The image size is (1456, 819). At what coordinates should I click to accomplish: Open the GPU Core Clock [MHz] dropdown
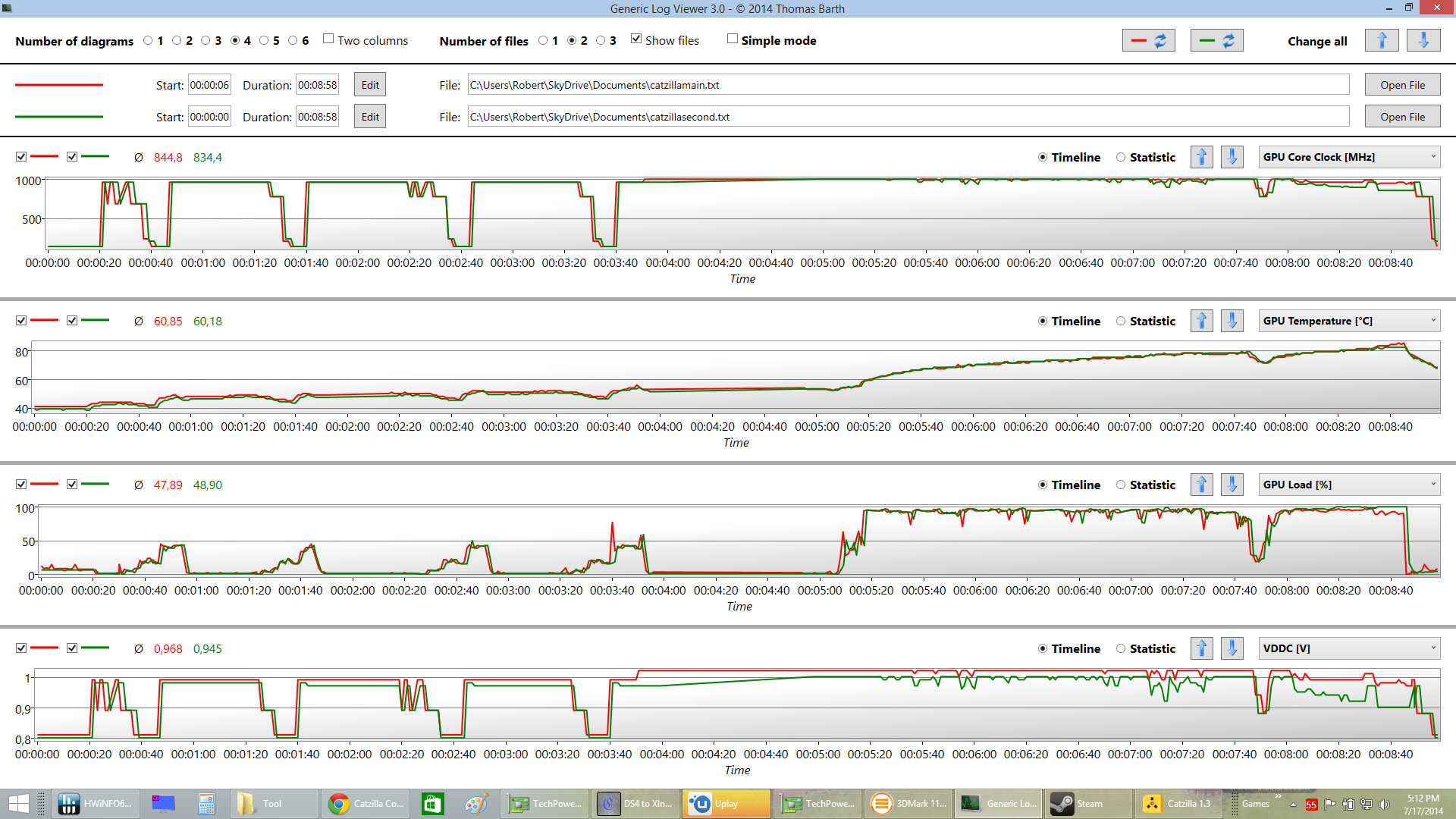[x=1349, y=157]
